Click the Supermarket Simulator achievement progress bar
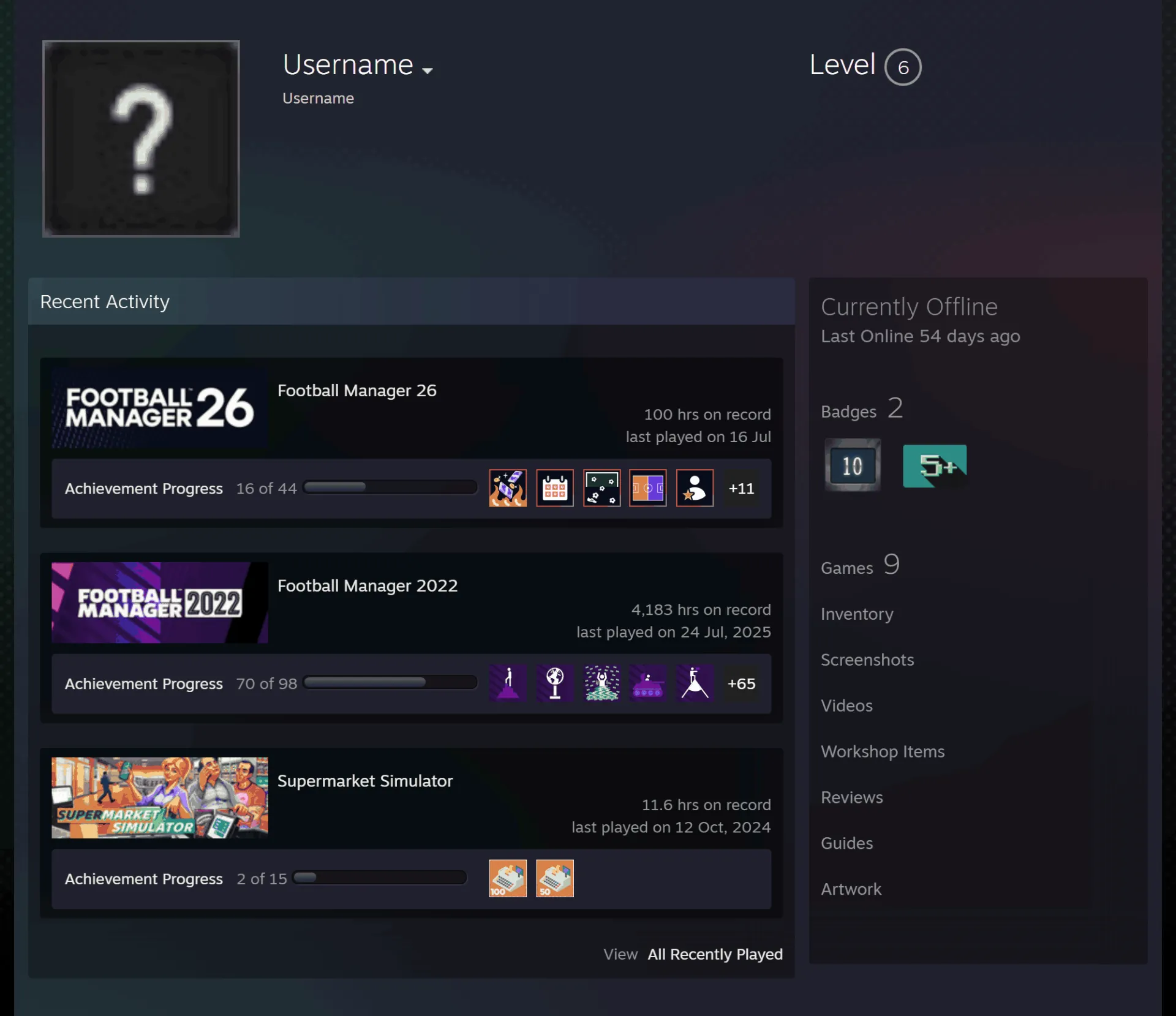1176x1016 pixels. pyautogui.click(x=380, y=878)
